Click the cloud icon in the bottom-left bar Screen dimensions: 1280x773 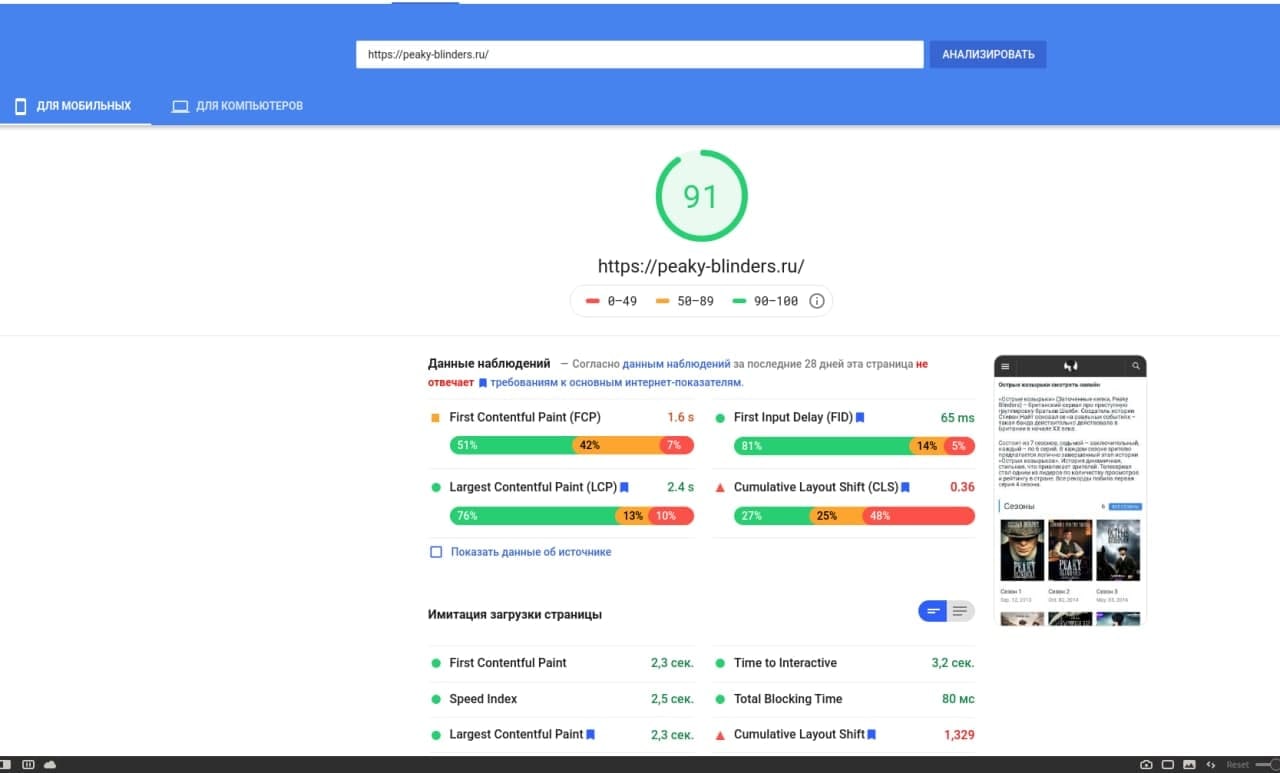click(50, 765)
